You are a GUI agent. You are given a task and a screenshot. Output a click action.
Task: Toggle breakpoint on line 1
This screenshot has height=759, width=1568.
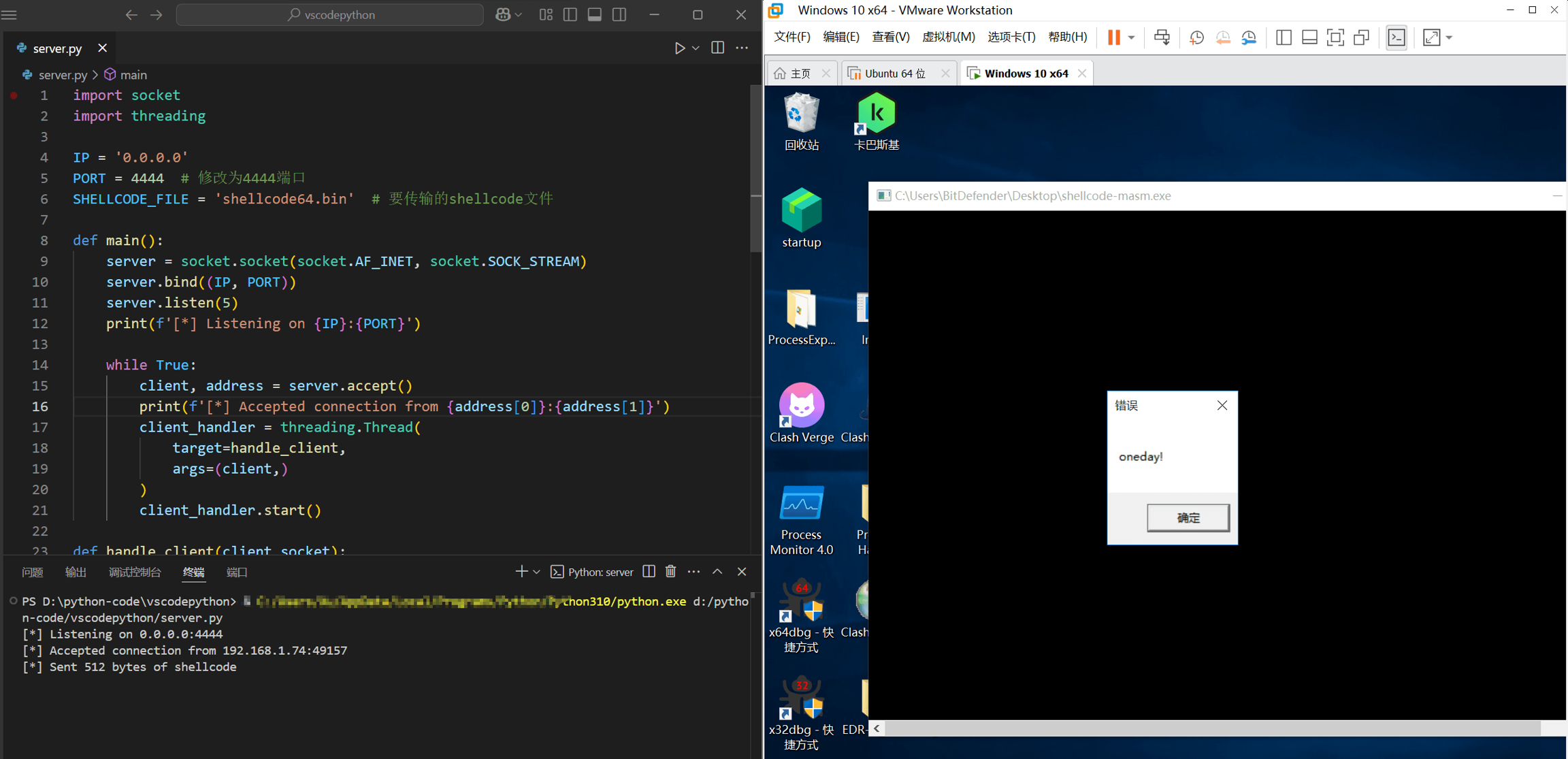point(14,95)
